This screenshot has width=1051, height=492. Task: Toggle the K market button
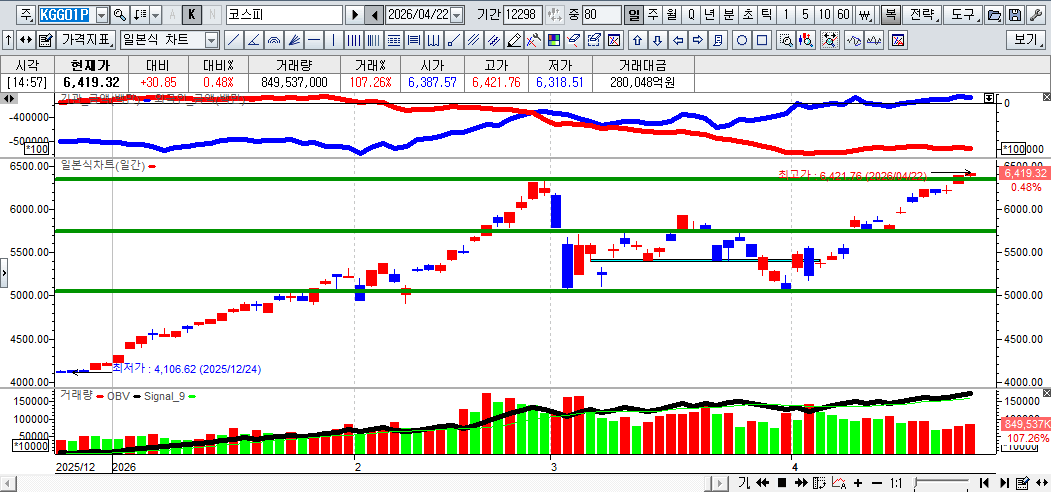(193, 15)
